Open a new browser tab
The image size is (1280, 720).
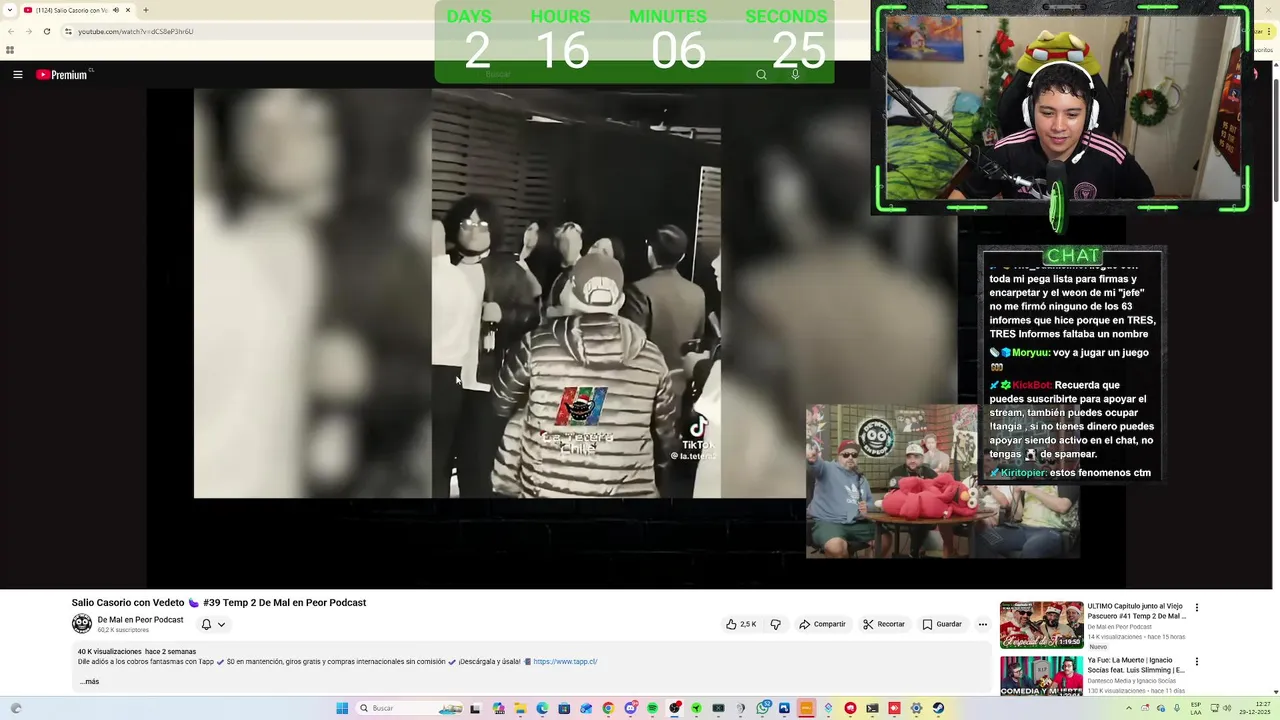(146, 10)
